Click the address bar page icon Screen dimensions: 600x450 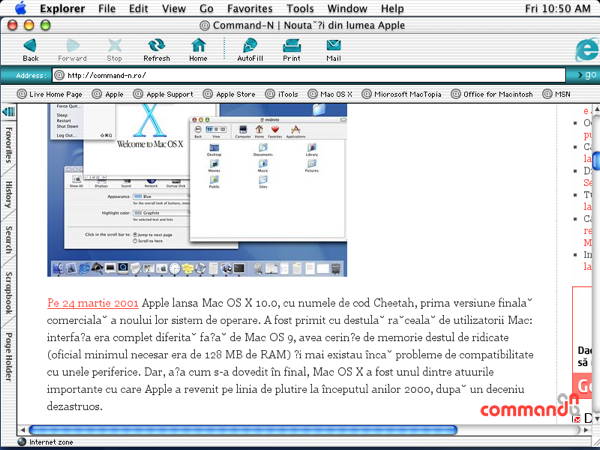click(59, 75)
